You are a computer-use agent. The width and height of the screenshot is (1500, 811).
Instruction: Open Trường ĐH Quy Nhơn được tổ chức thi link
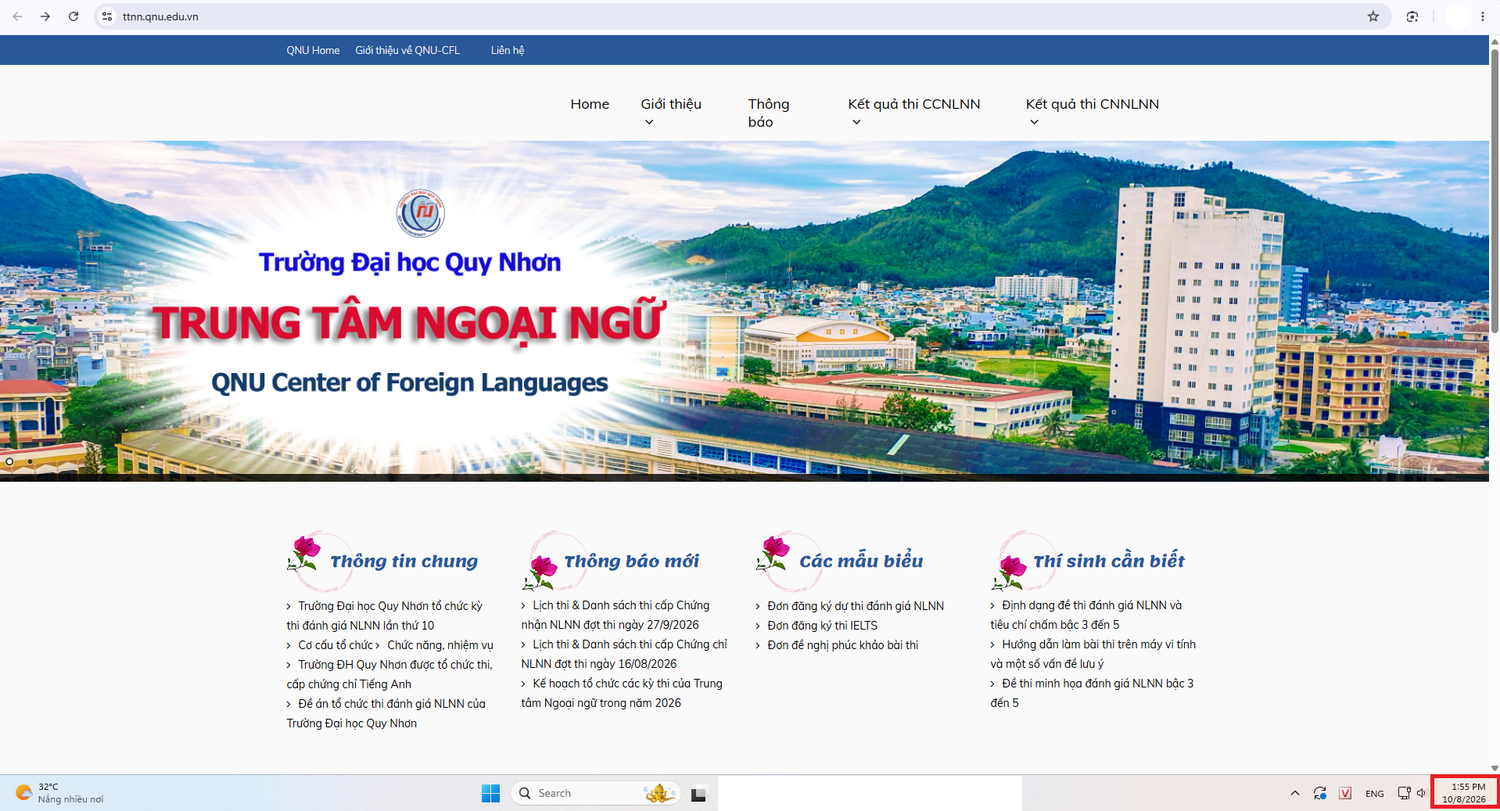click(x=389, y=674)
